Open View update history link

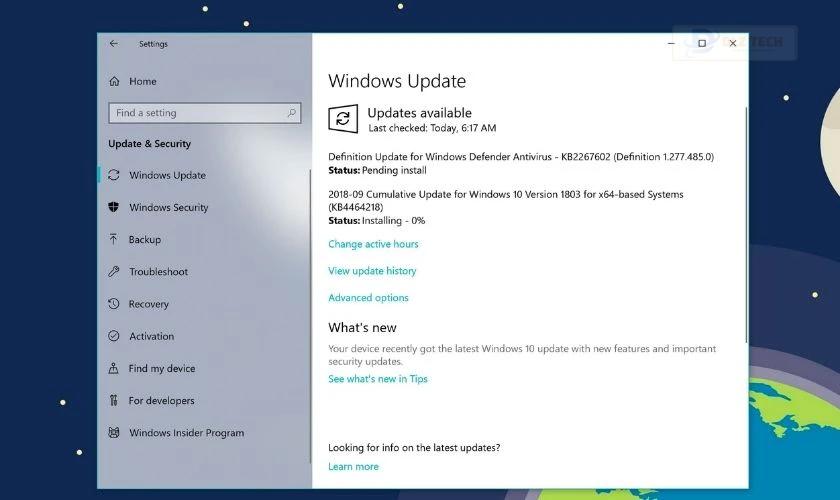coord(372,271)
